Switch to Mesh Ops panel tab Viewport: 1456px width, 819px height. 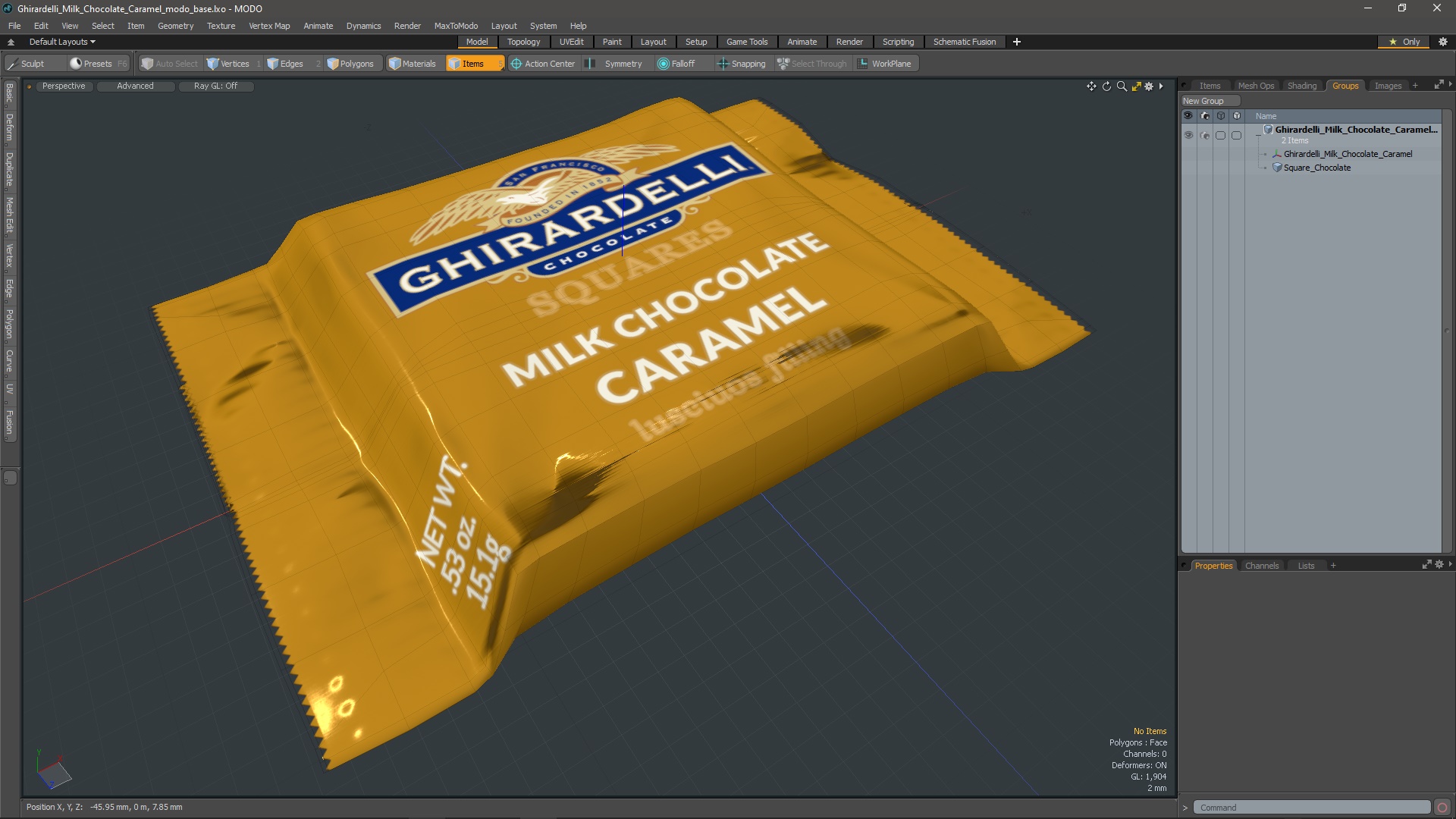point(1256,86)
